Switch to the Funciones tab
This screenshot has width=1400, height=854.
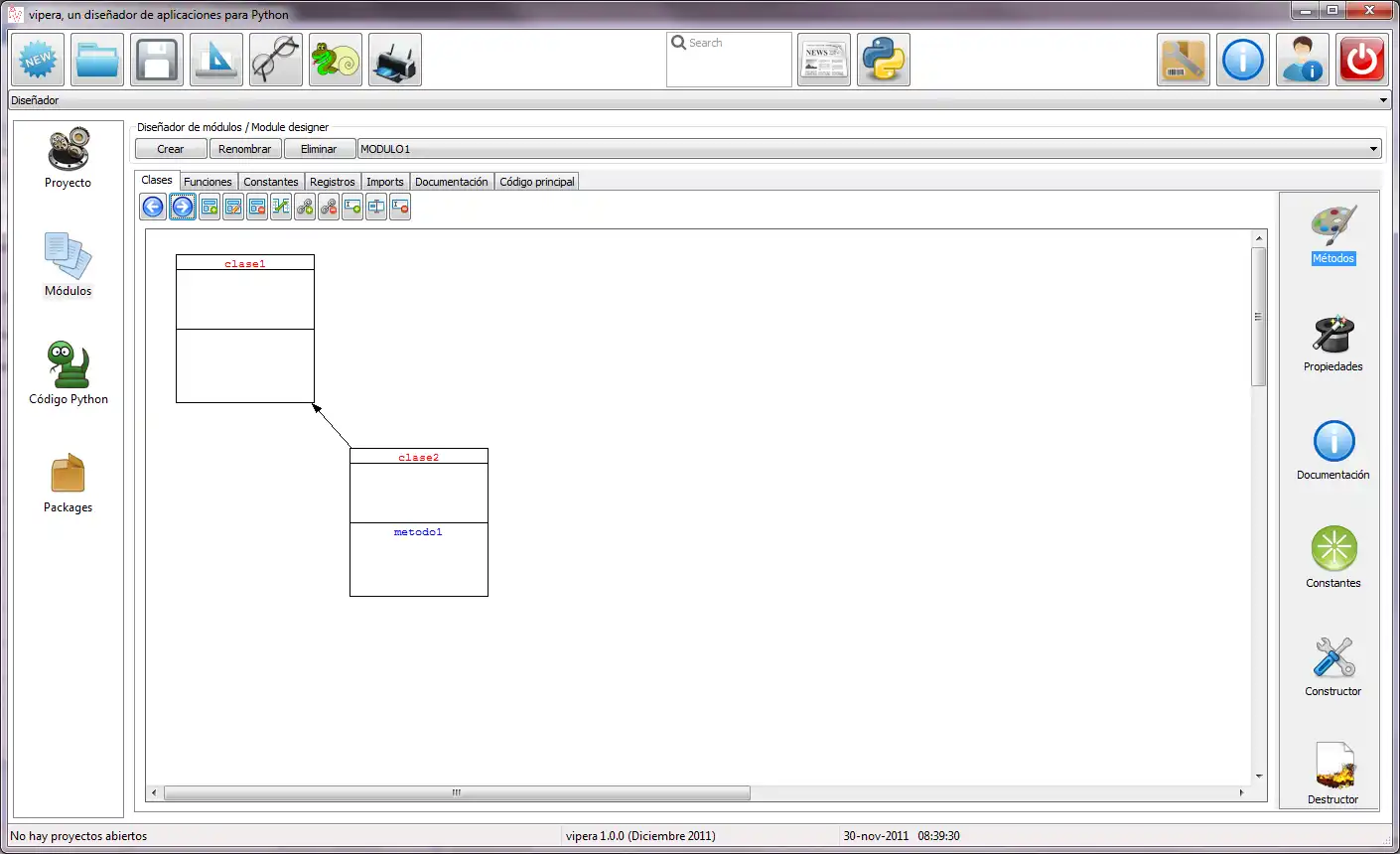[208, 182]
